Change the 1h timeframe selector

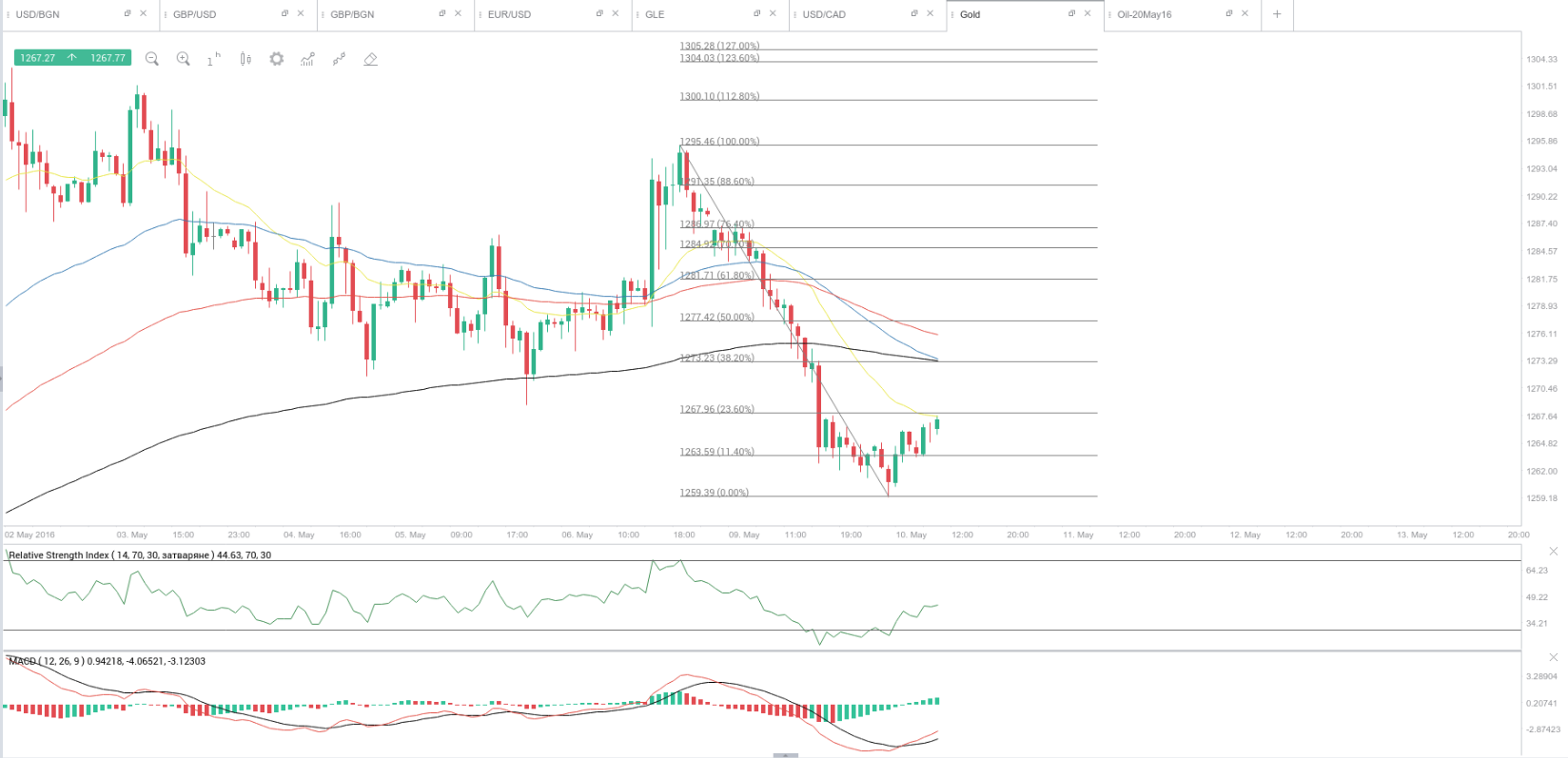tap(213, 59)
